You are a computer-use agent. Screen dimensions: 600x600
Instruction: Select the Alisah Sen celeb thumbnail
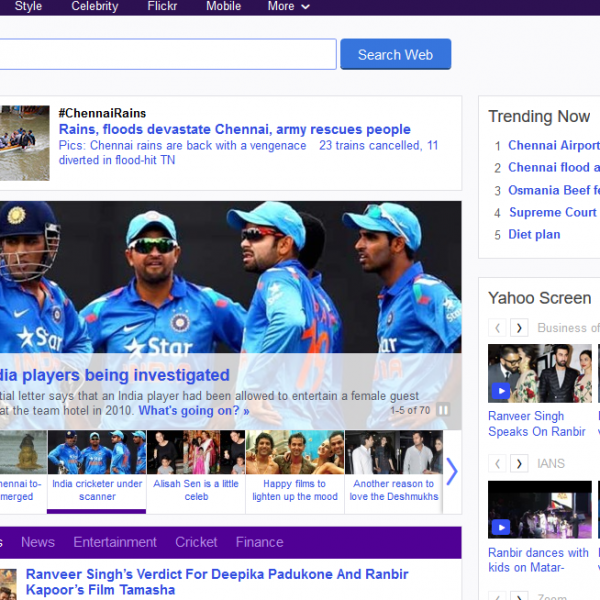click(x=196, y=470)
